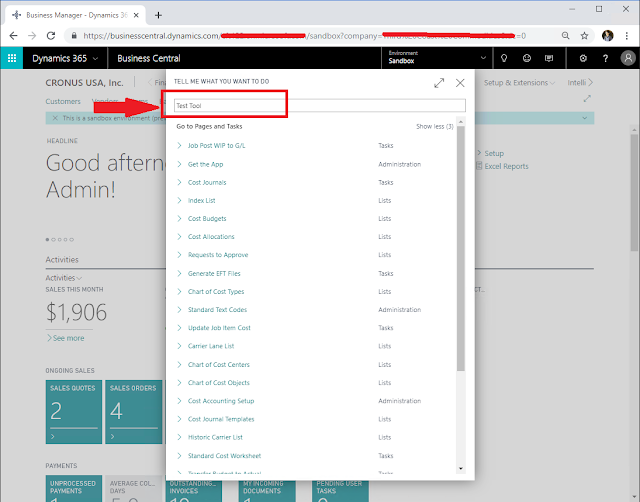Screen dimensions: 640x502
Task: Open Cost Allocations from results
Action: click(211, 237)
